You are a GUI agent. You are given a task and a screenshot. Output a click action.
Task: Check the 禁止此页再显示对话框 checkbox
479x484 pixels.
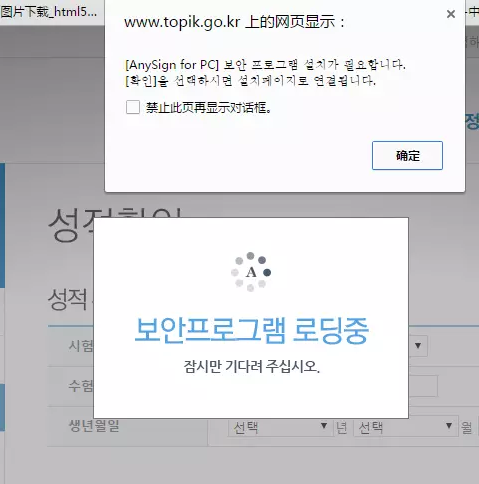point(133,107)
